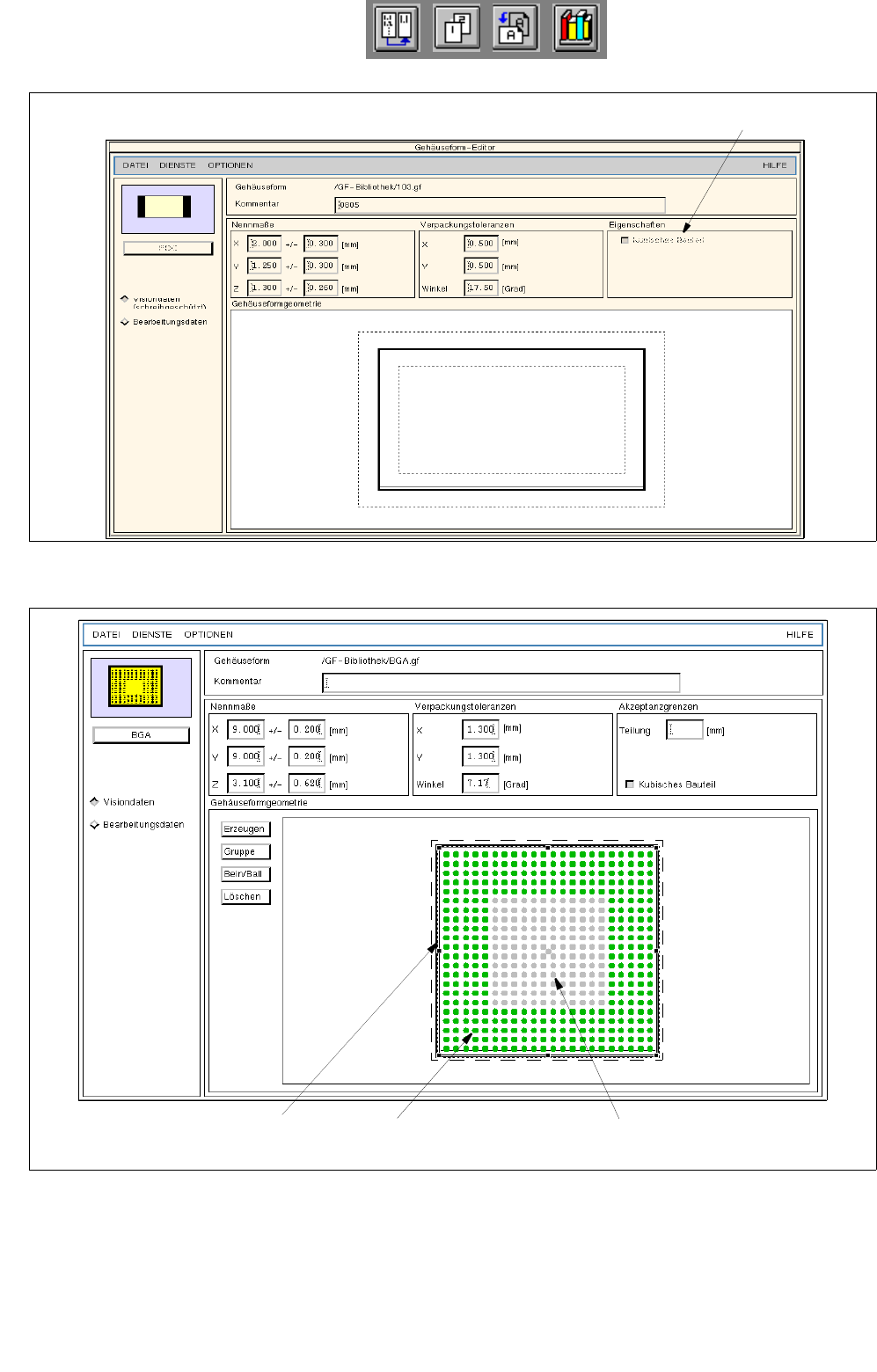Click the solid rectangle outline in 103.gf geometry

point(512,420)
